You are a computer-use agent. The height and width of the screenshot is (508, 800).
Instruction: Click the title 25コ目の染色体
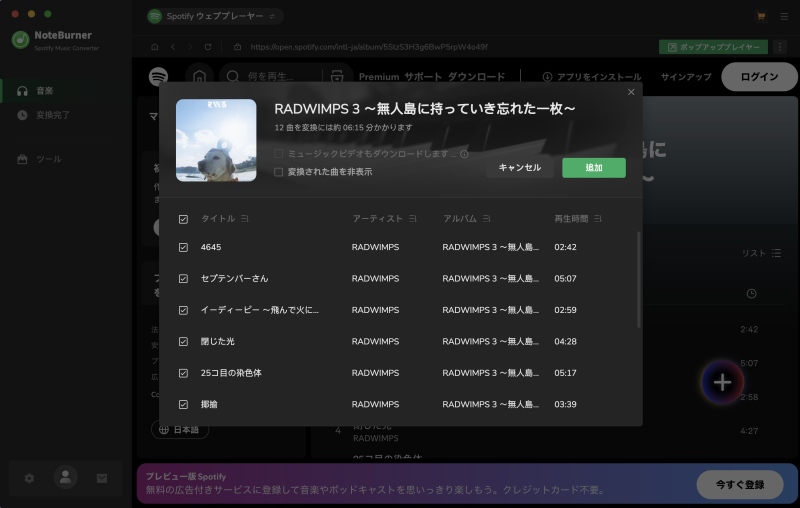[231, 373]
